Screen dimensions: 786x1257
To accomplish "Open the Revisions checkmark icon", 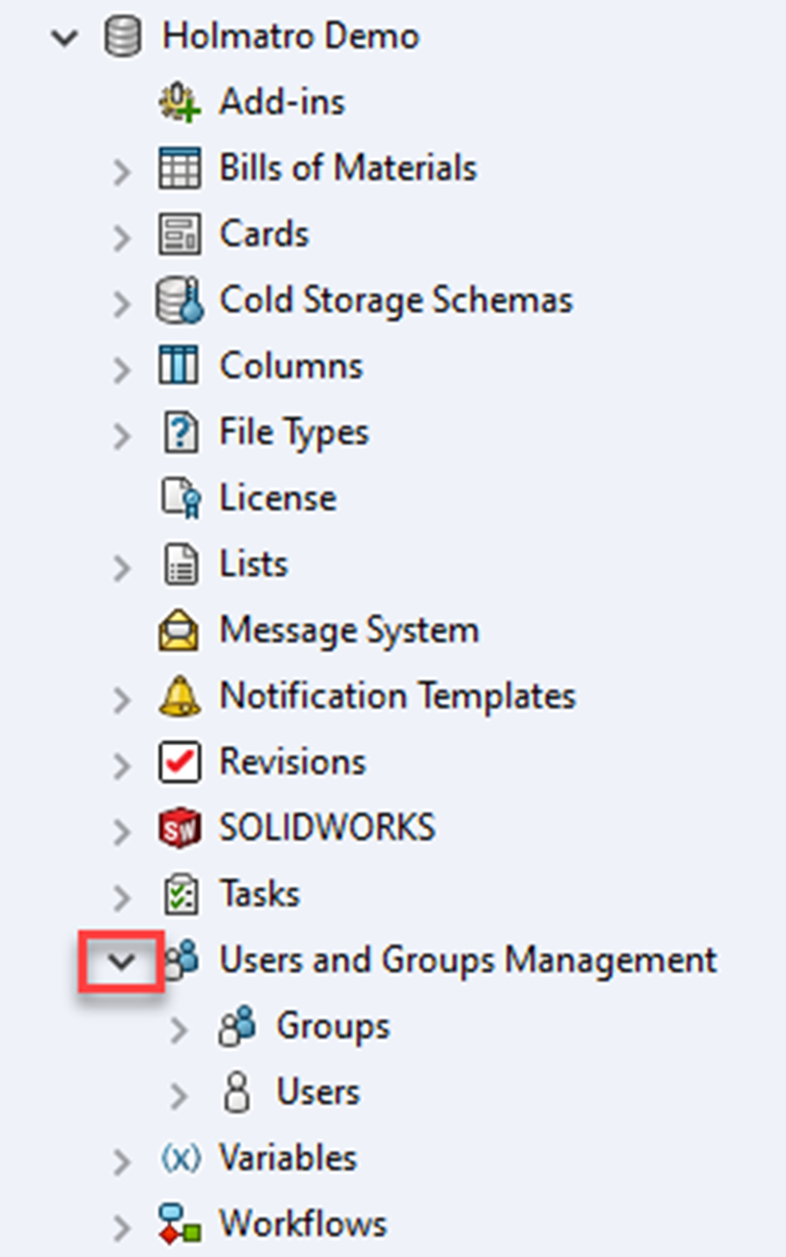I will pos(180,761).
